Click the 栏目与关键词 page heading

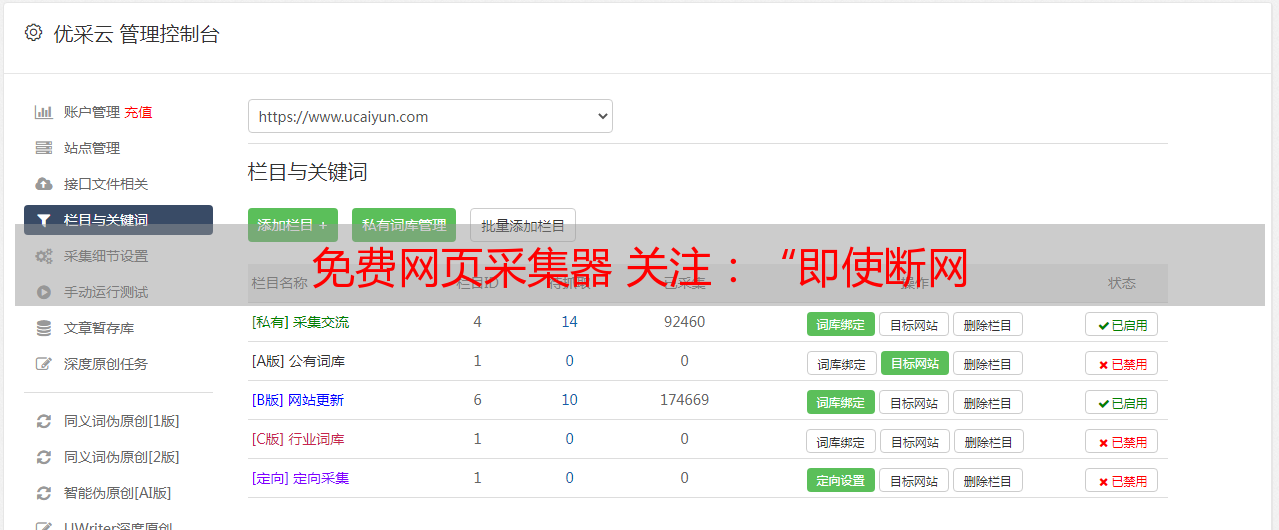tap(308, 172)
